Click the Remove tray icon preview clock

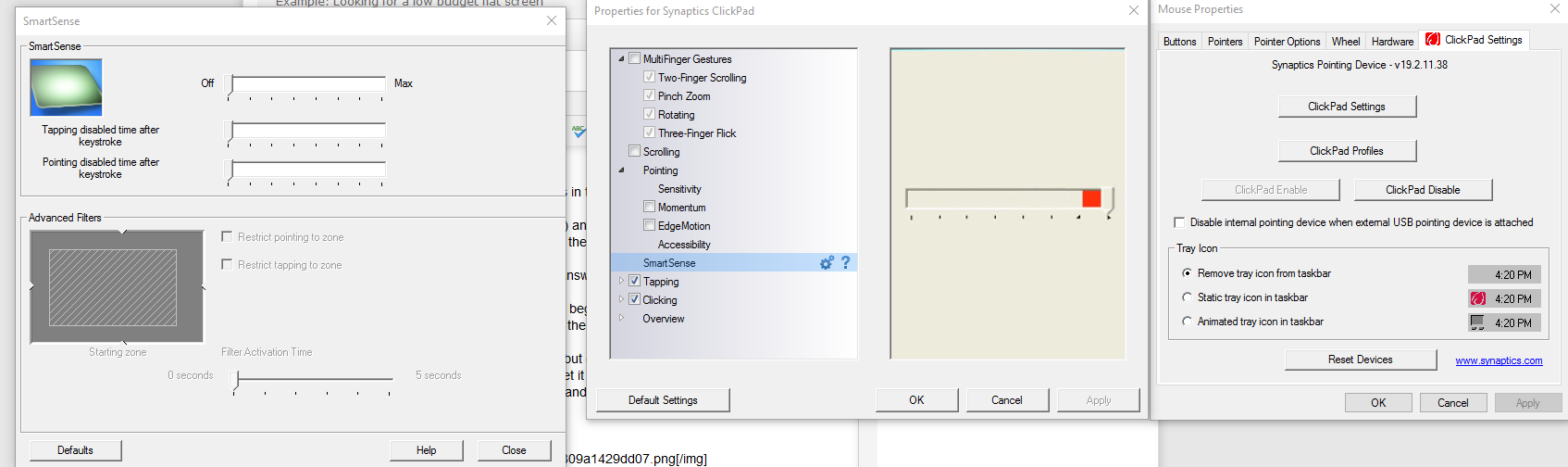click(x=1504, y=274)
